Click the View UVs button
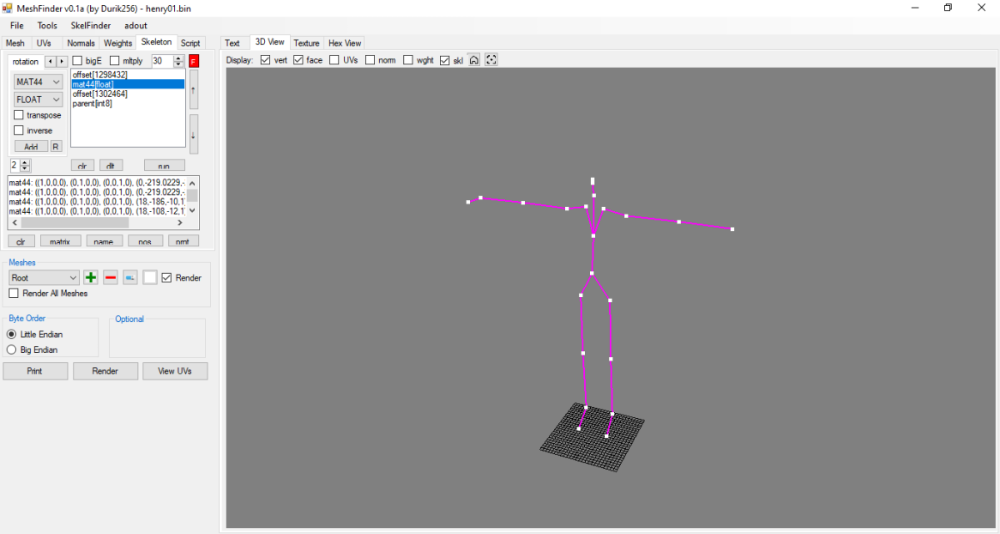The width and height of the screenshot is (1000, 534). (175, 371)
